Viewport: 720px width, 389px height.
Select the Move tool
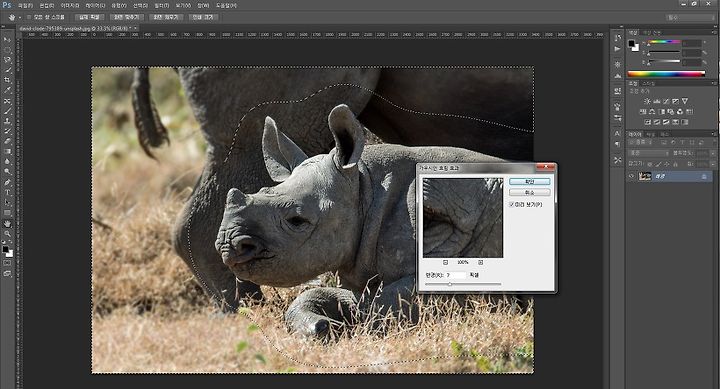[x=7, y=39]
